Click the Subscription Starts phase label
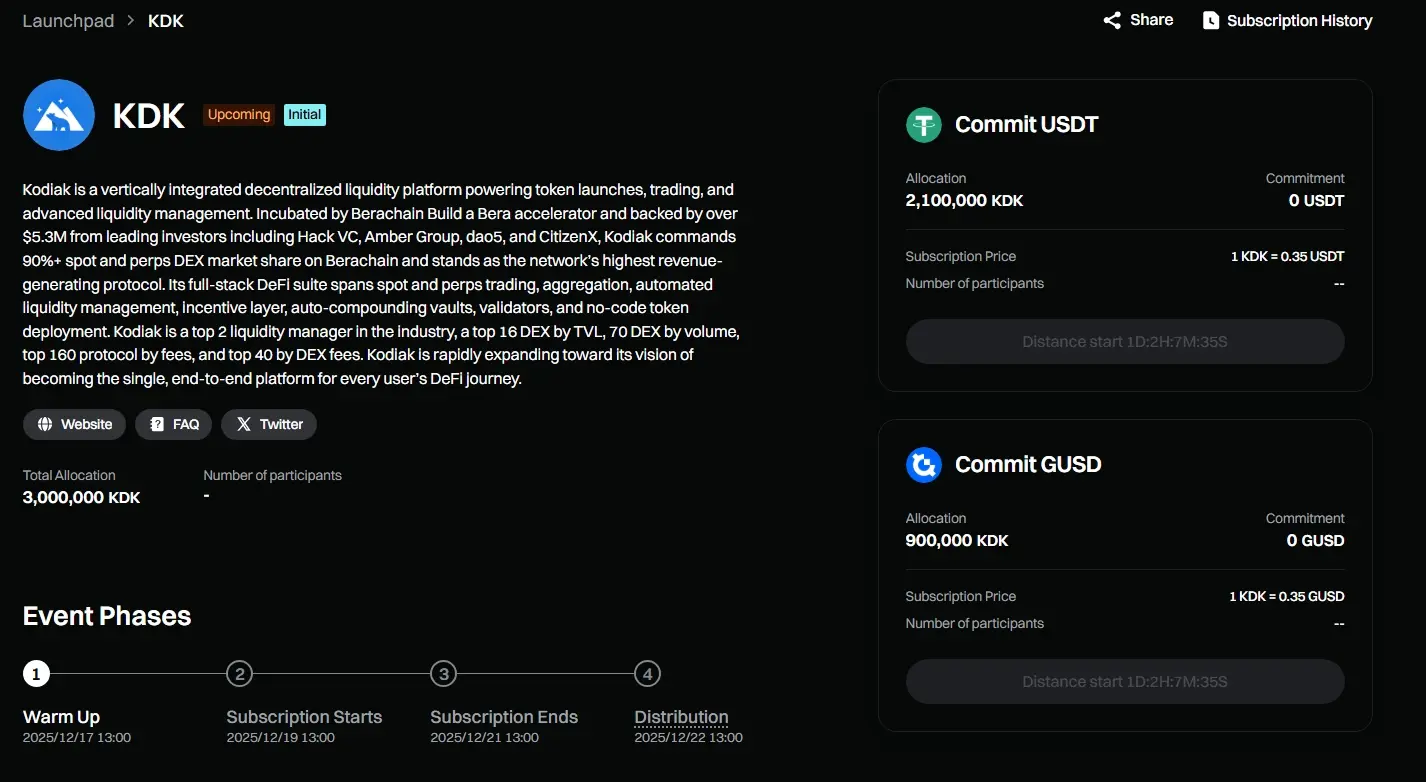 pyautogui.click(x=304, y=717)
